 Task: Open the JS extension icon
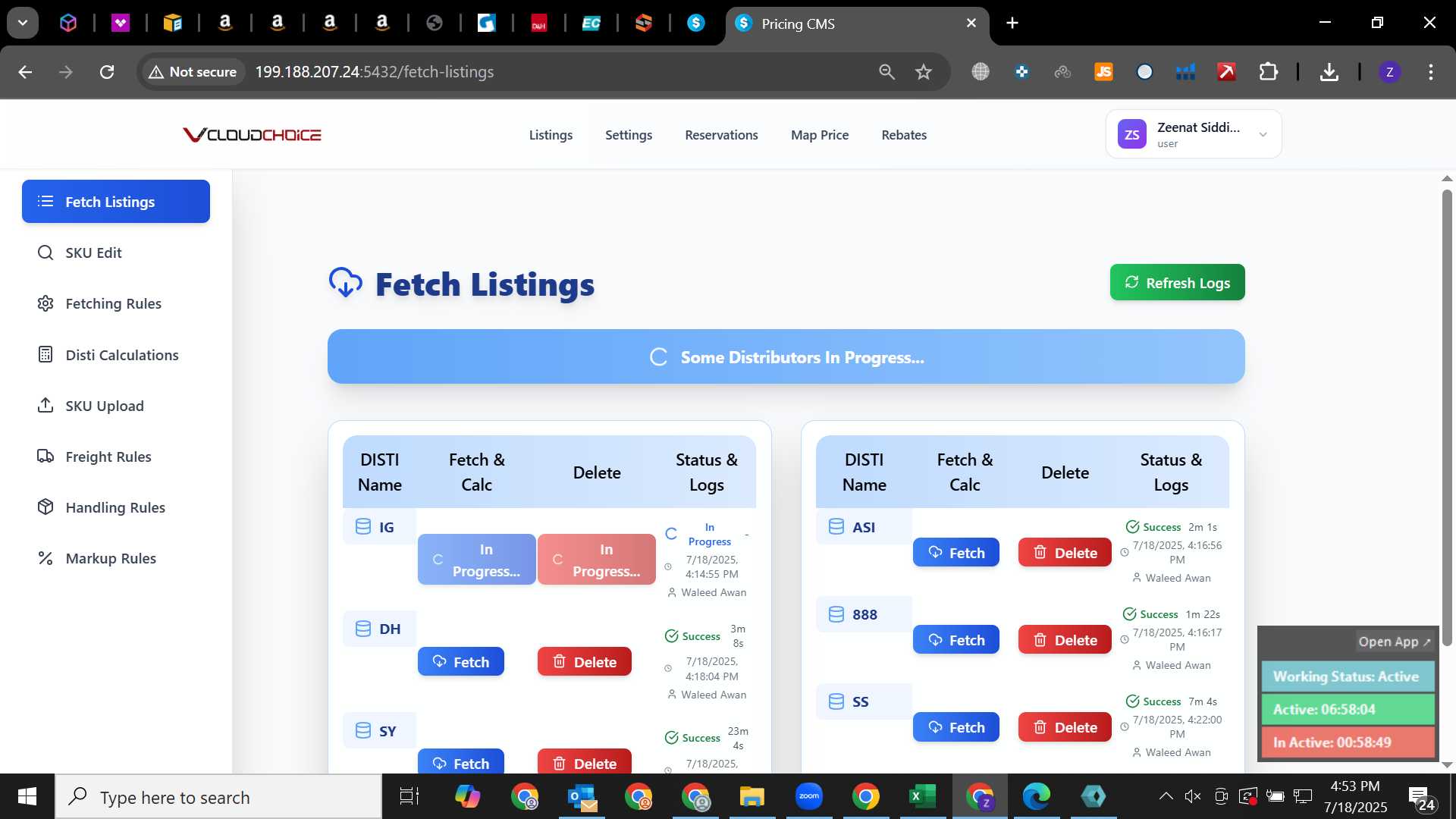[x=1103, y=72]
